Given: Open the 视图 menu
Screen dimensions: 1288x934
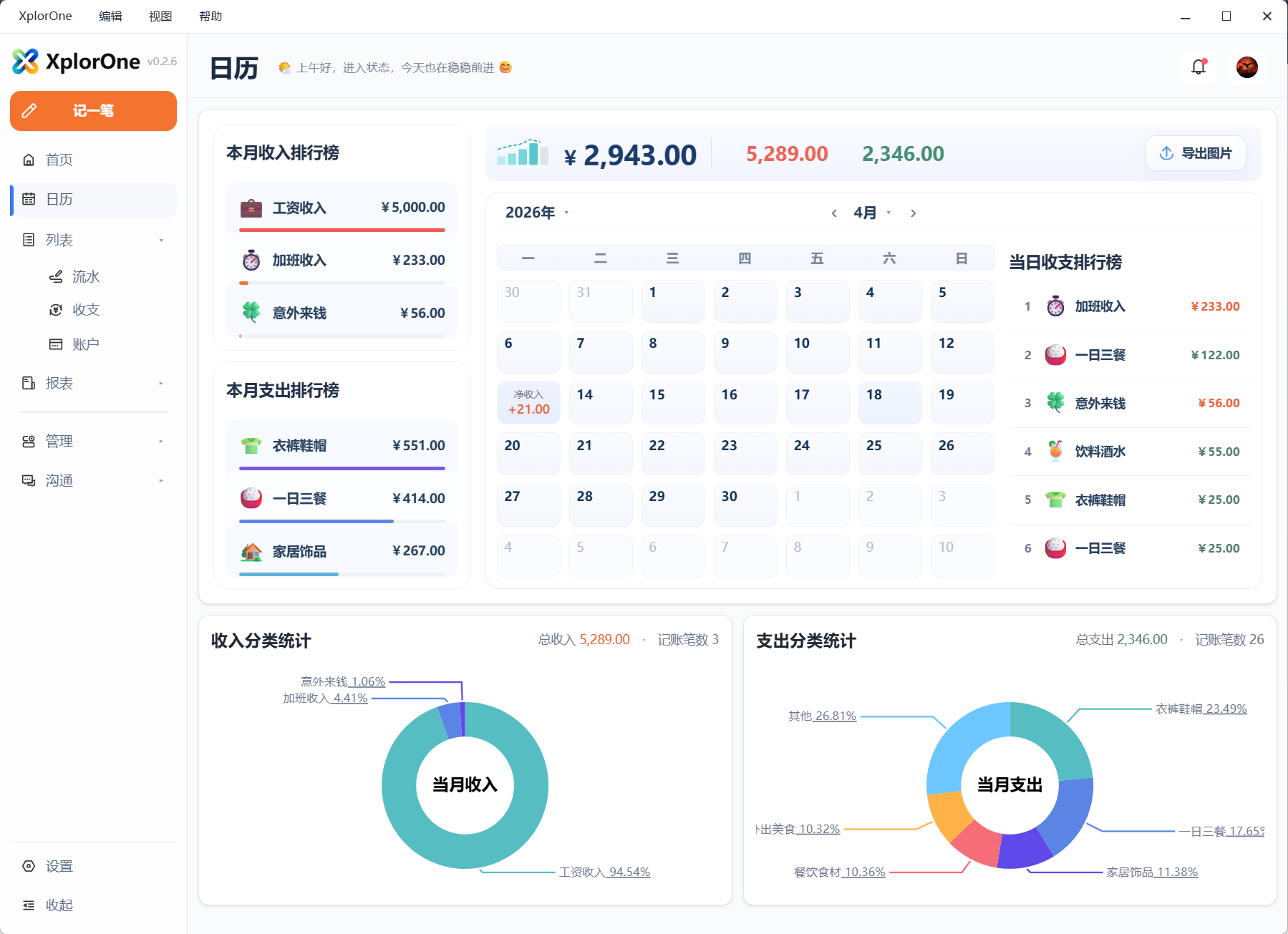Looking at the screenshot, I should 160,15.
